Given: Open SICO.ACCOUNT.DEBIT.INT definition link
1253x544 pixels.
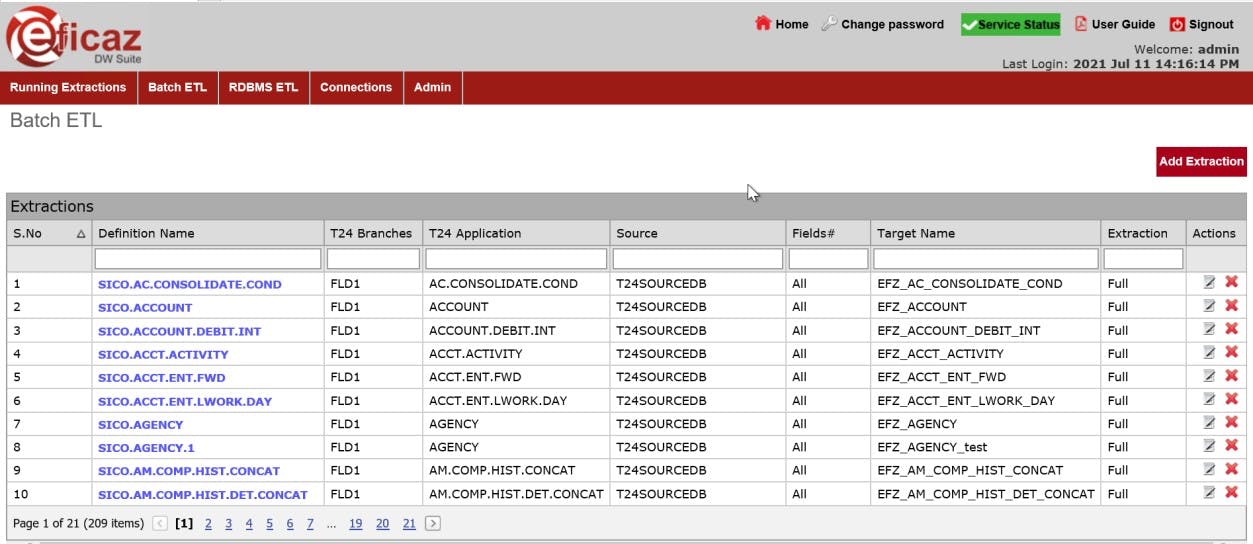Looking at the screenshot, I should [x=179, y=331].
